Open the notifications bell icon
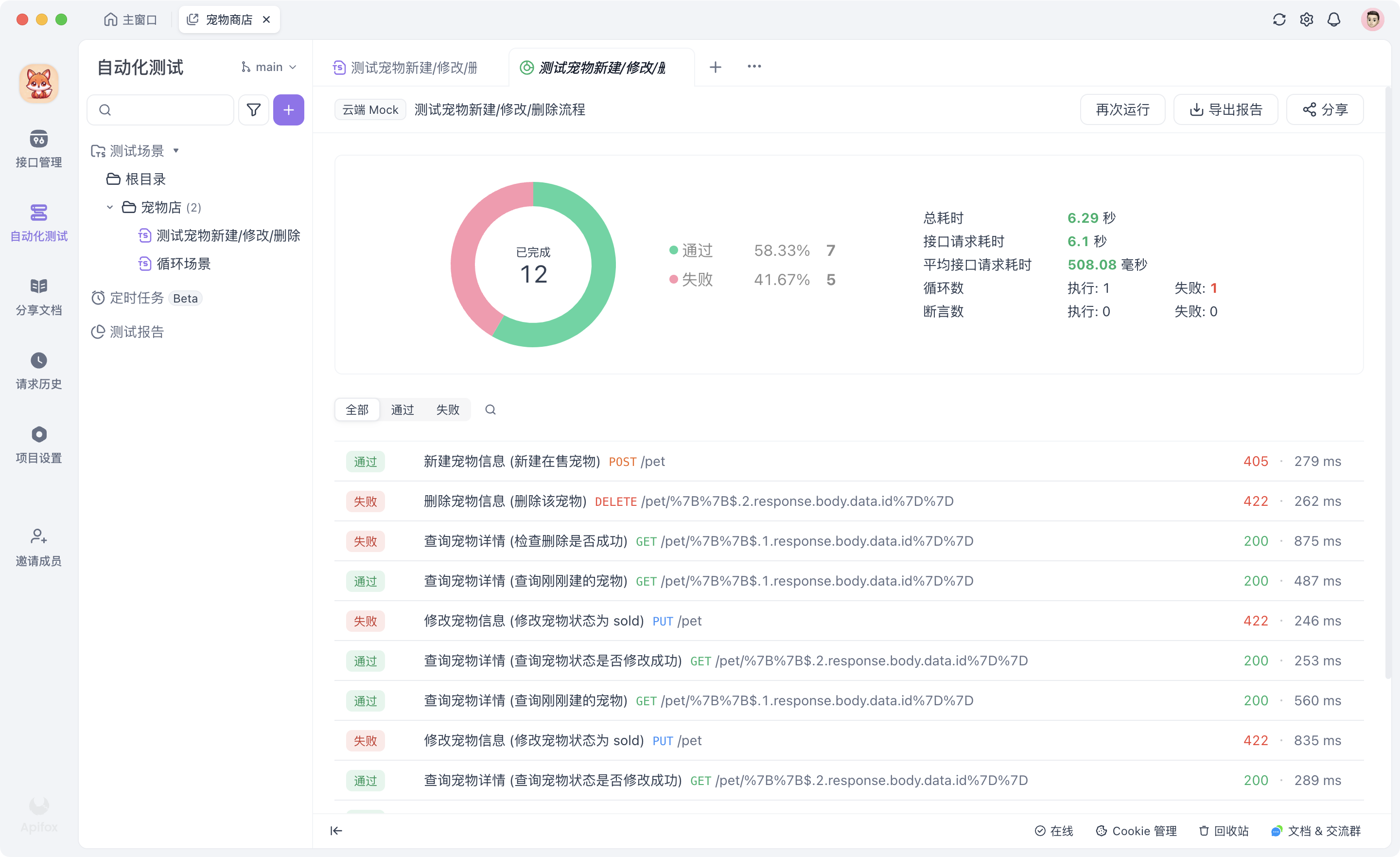Viewport: 1400px width, 857px height. tap(1334, 19)
